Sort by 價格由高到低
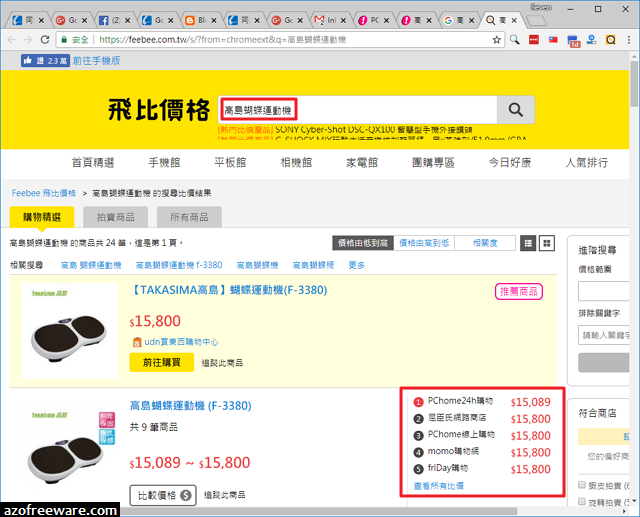Viewport: 640px width, 517px height. (x=424, y=243)
